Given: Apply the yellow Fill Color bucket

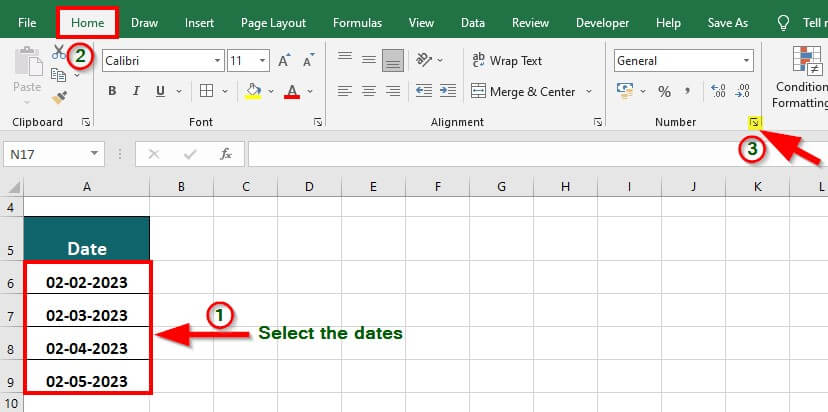Looking at the screenshot, I should (253, 91).
